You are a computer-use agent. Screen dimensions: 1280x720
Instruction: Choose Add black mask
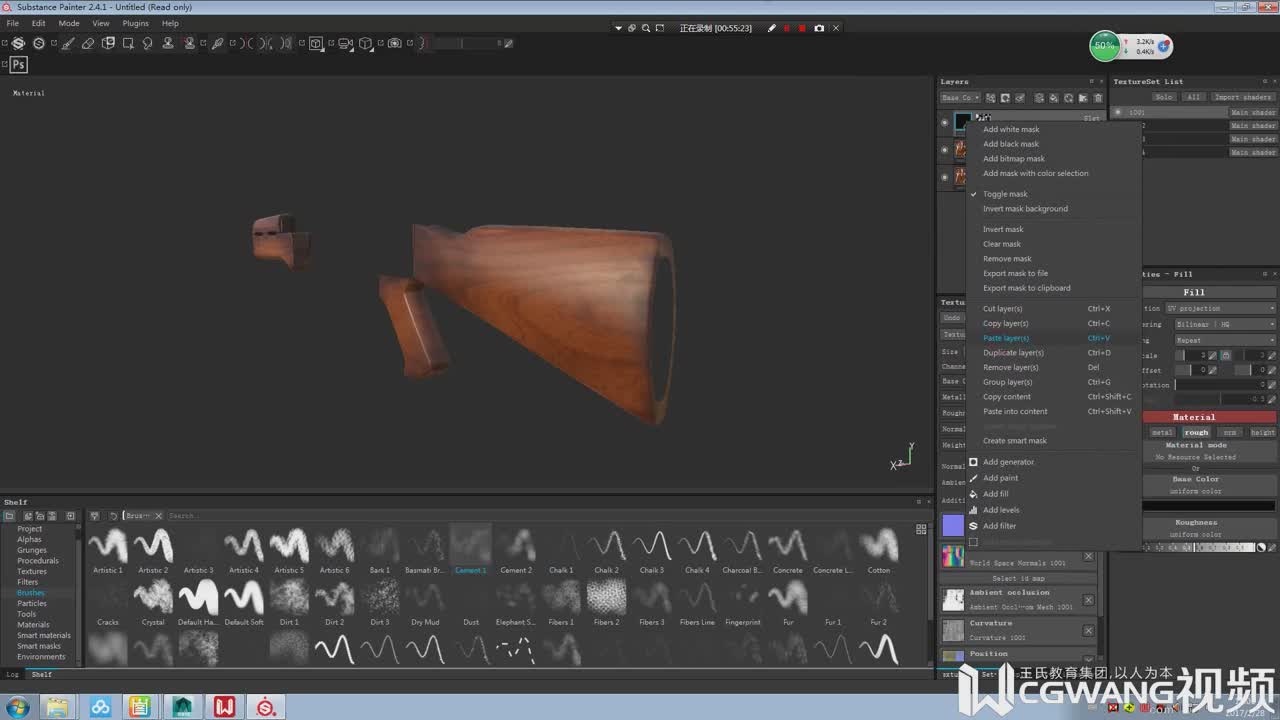click(1011, 144)
